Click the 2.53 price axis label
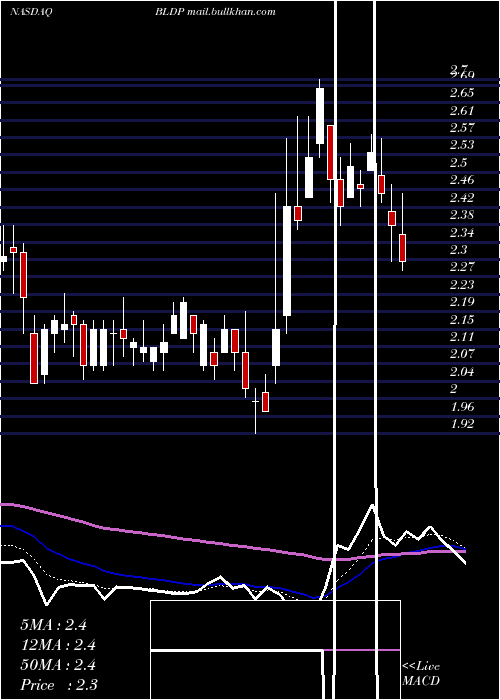This screenshot has width=500, height=700. click(x=462, y=145)
